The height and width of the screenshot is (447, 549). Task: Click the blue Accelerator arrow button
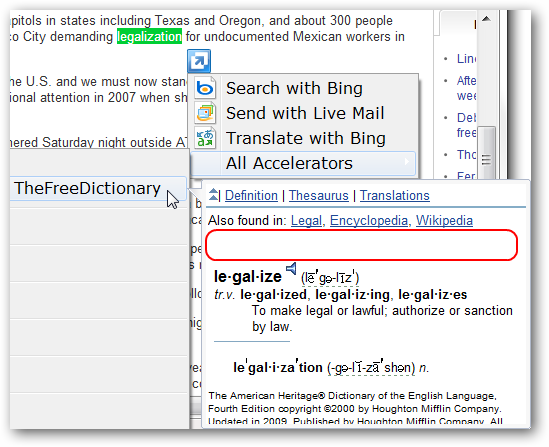(199, 61)
